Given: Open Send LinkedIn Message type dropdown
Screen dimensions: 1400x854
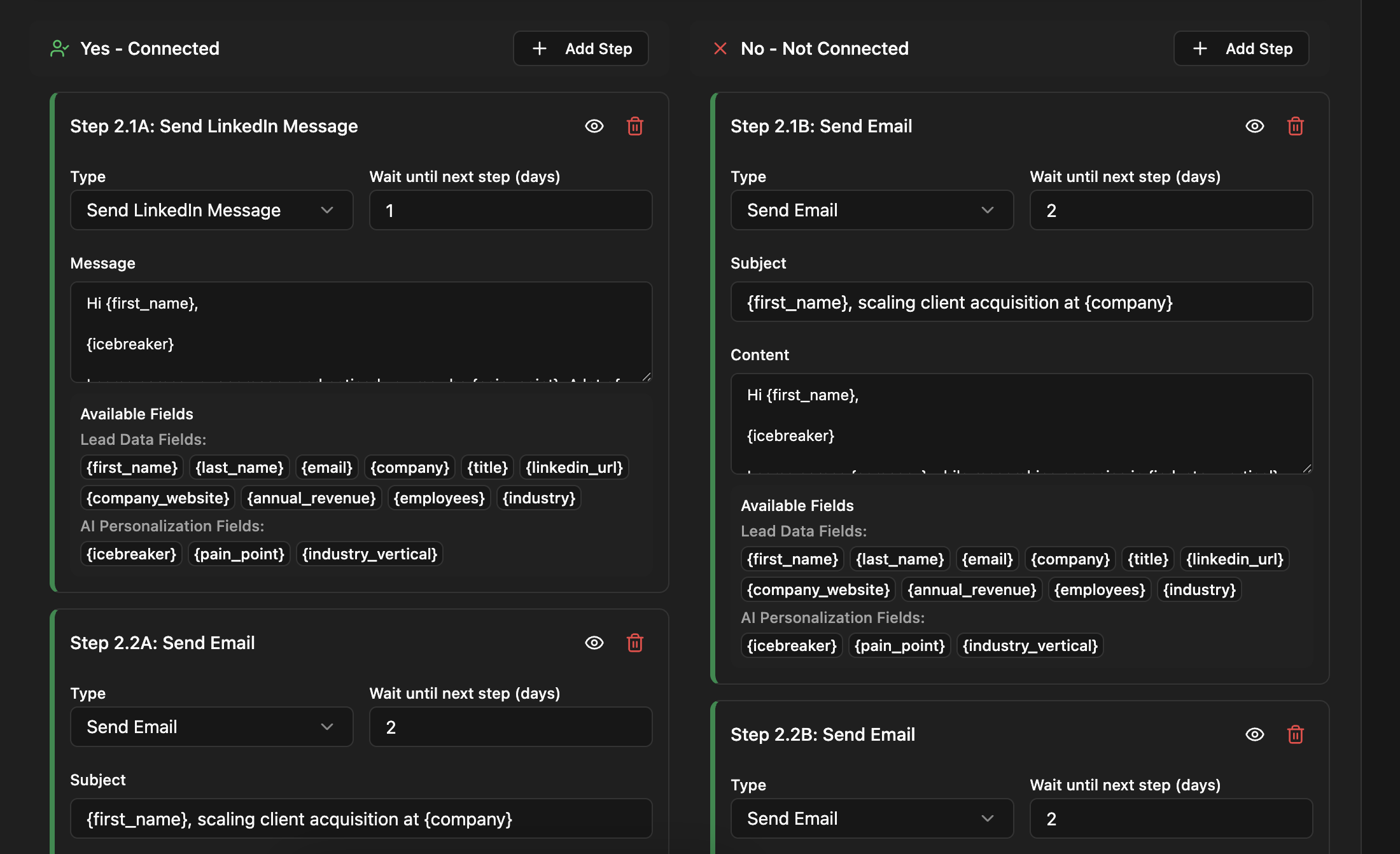Looking at the screenshot, I should click(x=211, y=210).
